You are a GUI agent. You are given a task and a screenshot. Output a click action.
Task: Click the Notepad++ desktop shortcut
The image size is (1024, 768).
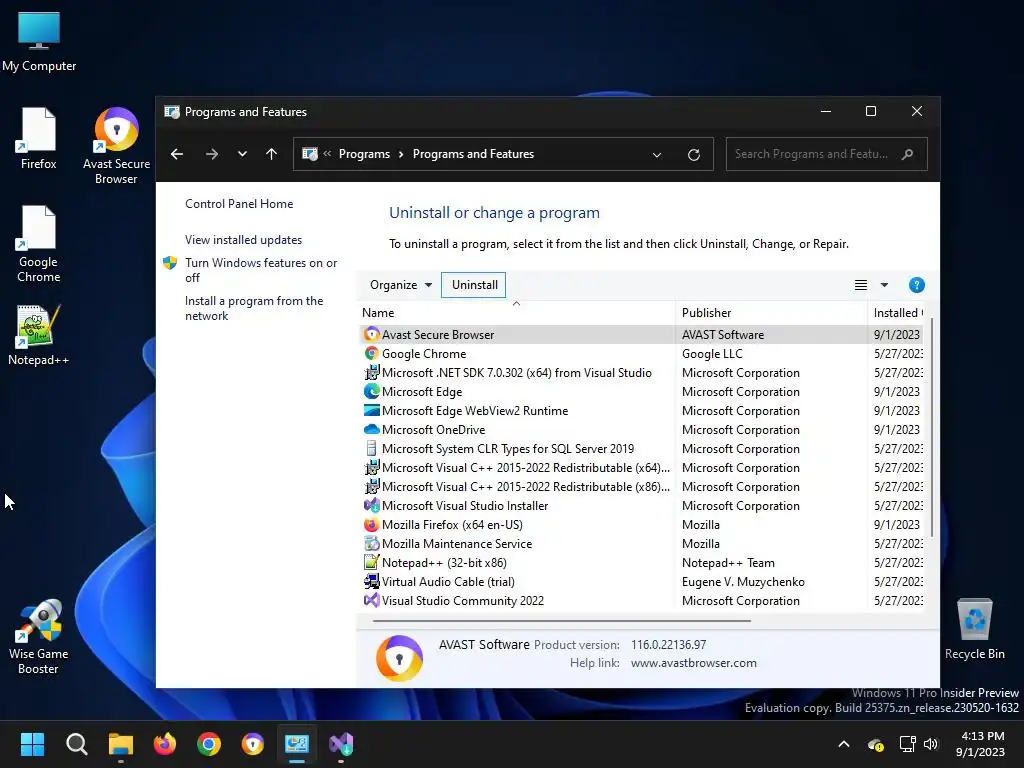tap(39, 335)
